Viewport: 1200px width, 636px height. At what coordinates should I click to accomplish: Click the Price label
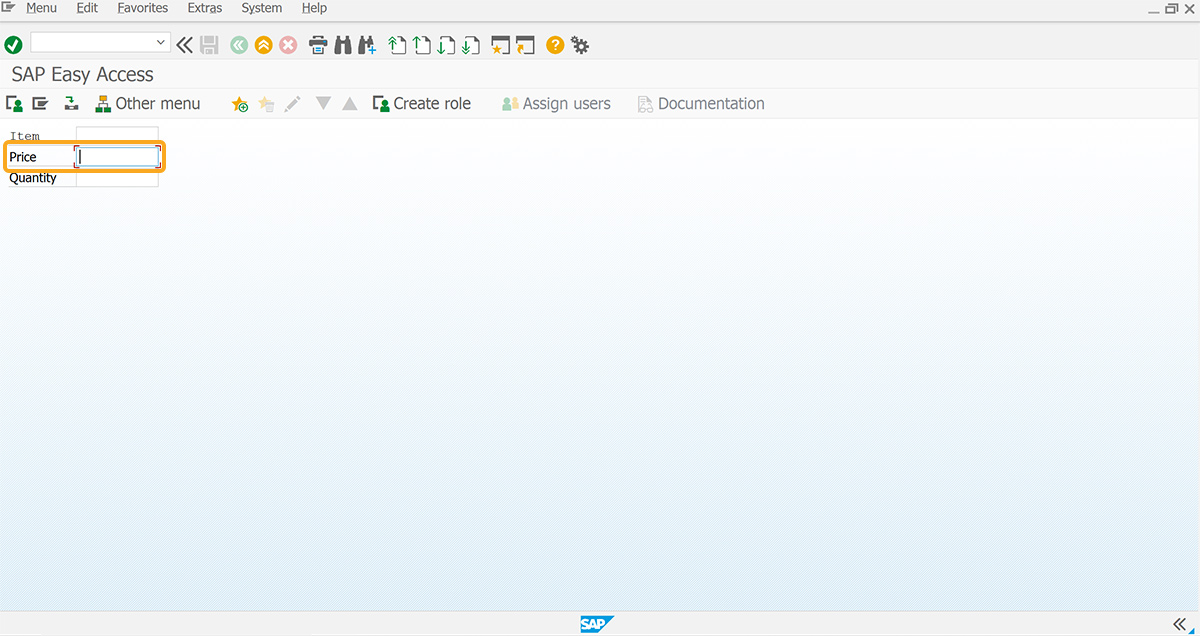(x=23, y=157)
